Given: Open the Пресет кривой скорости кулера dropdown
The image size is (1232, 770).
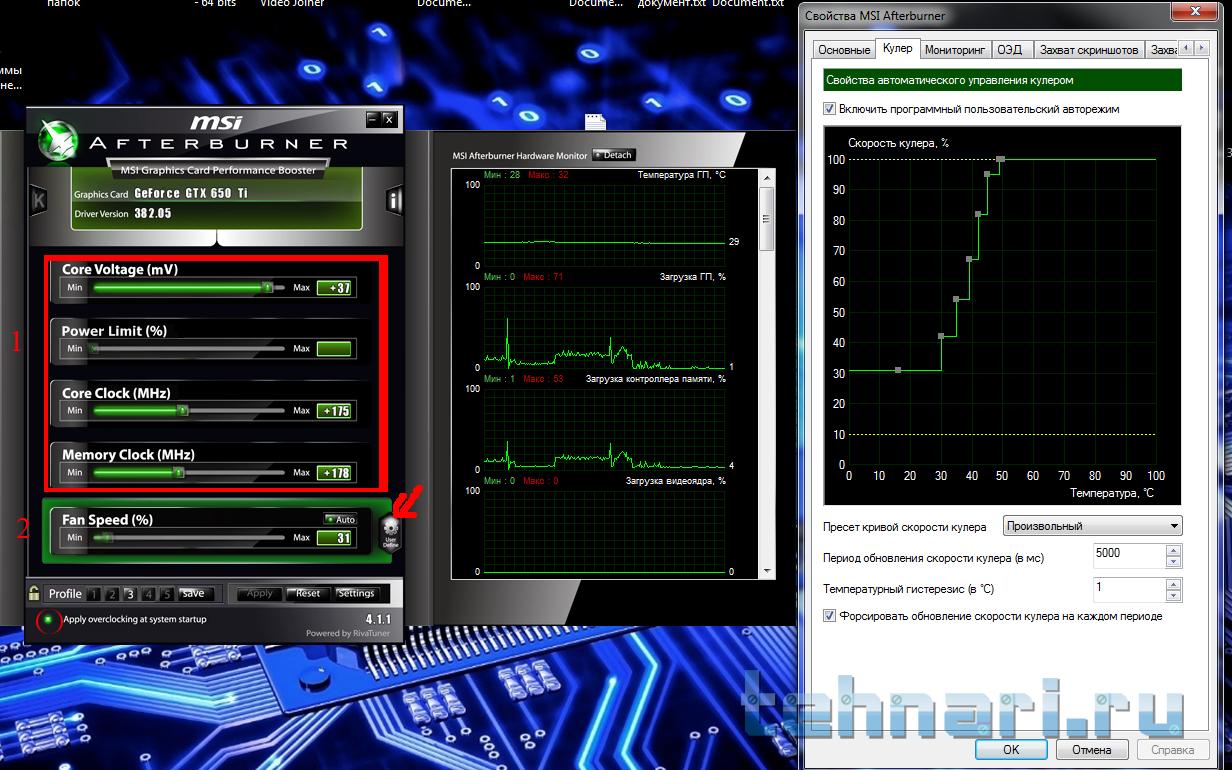Looking at the screenshot, I should coord(1092,526).
